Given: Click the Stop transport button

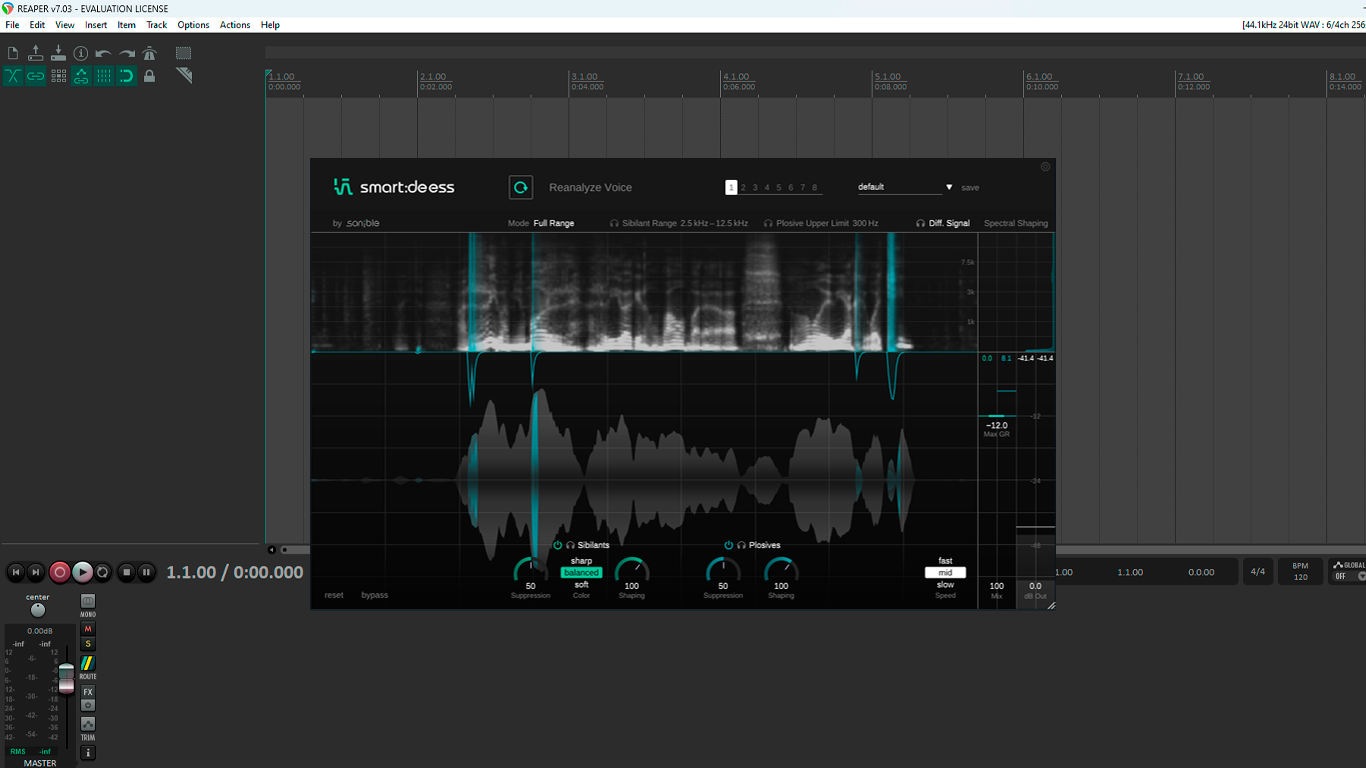Looking at the screenshot, I should click(x=126, y=572).
